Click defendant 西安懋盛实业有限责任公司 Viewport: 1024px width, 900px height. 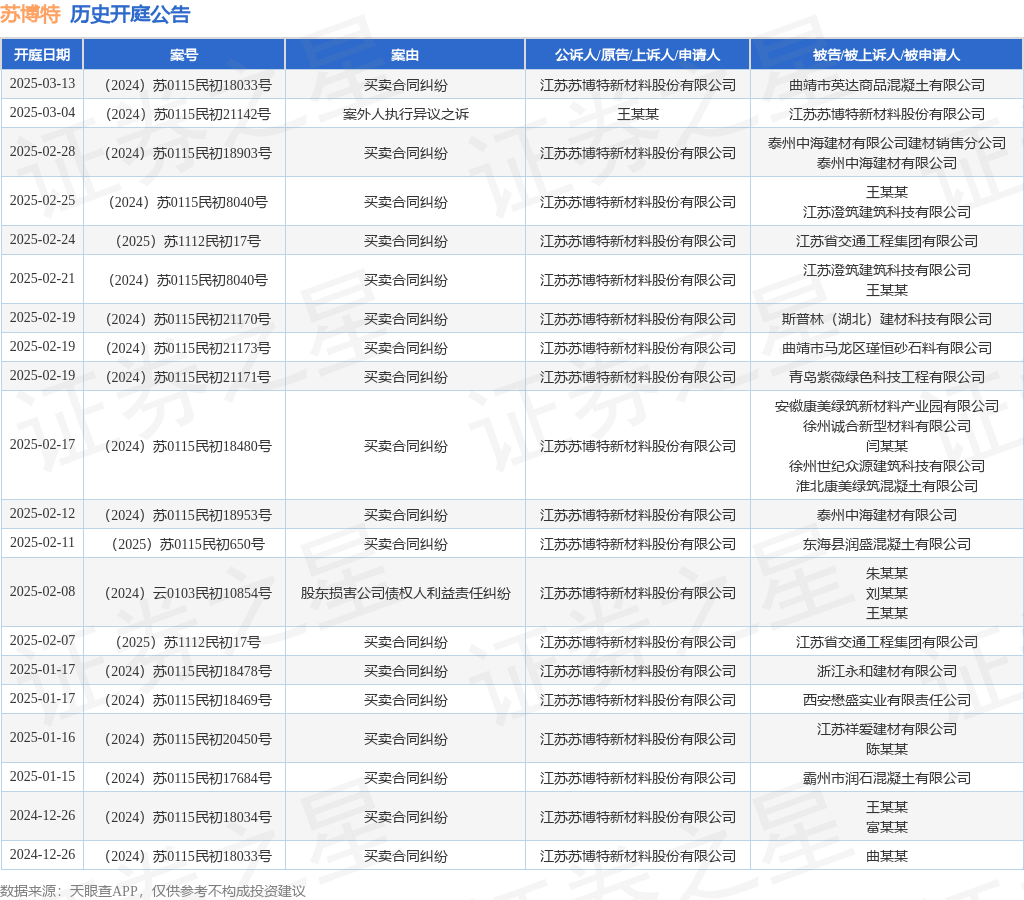(887, 700)
